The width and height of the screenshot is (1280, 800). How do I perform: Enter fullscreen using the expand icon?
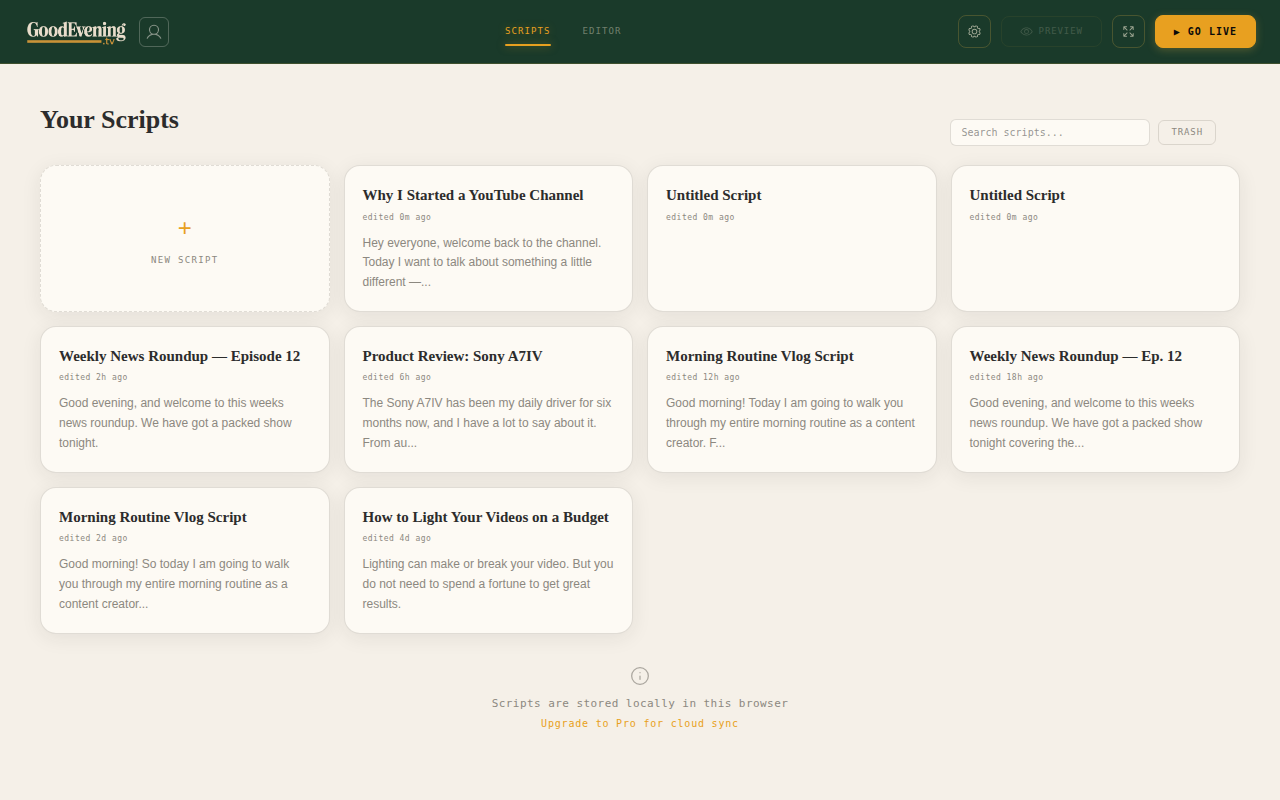click(1128, 31)
